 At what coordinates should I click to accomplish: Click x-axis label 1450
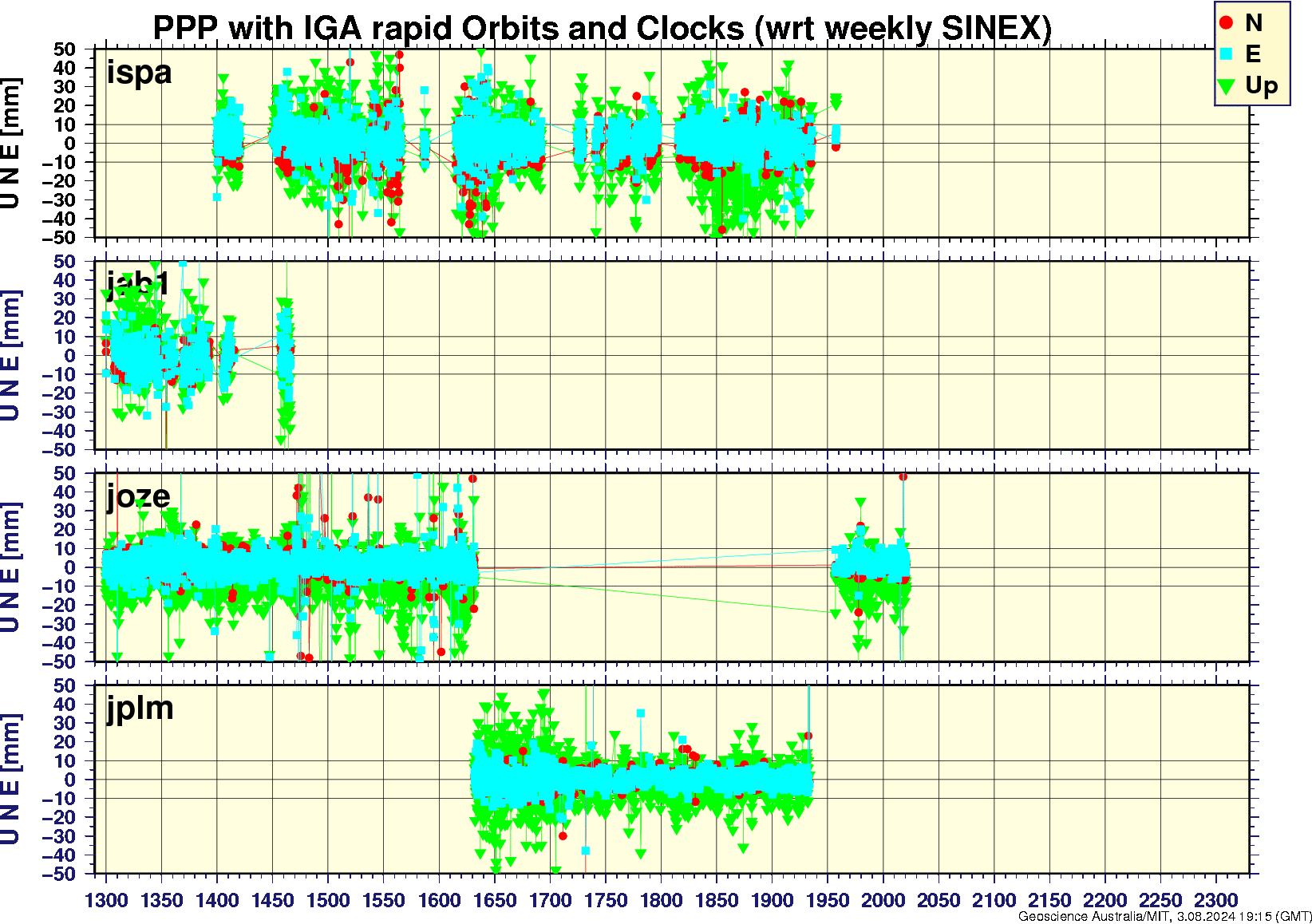272,900
